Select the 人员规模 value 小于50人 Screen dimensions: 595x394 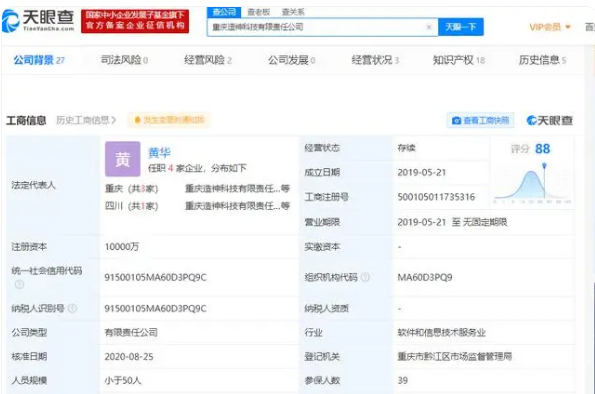click(x=123, y=380)
